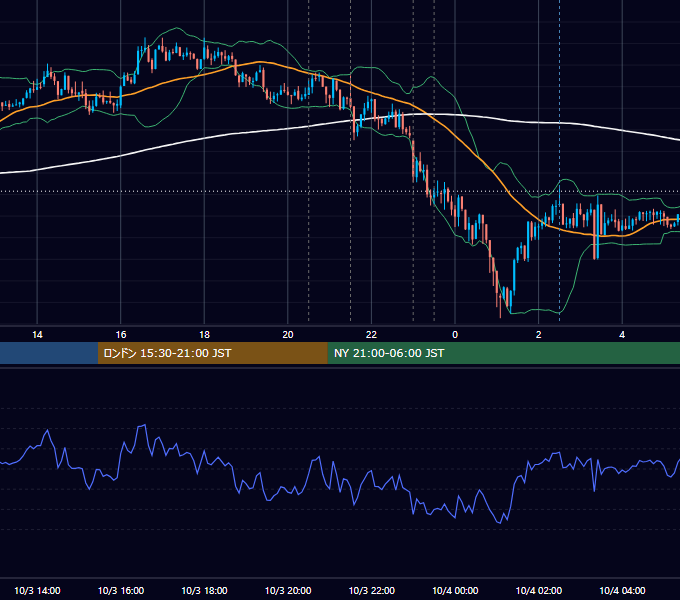Select the NY 21:00-06:00 JST session bar
This screenshot has height=600, width=680.
pos(503,353)
